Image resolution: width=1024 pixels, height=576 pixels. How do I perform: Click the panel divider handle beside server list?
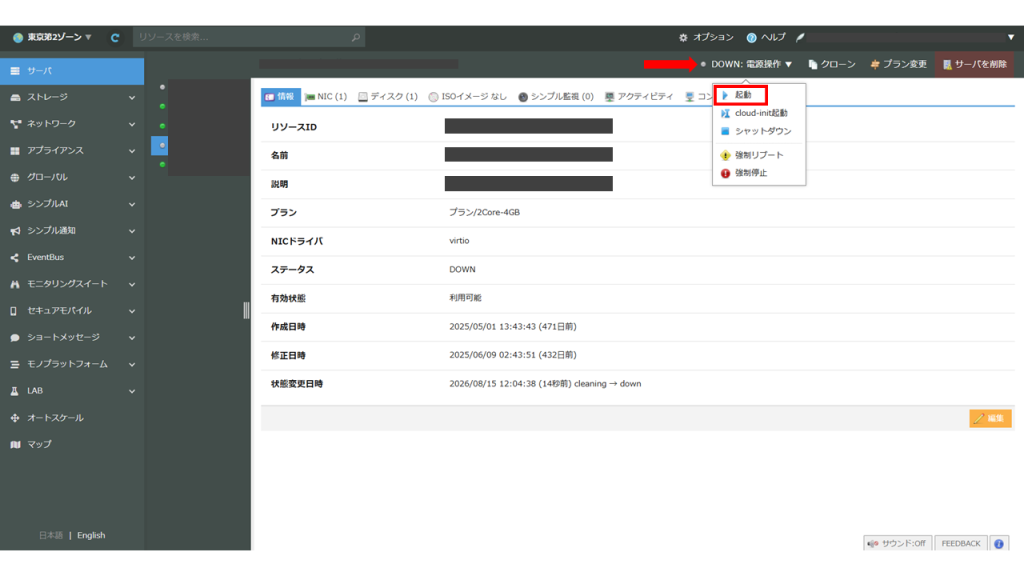(246, 311)
